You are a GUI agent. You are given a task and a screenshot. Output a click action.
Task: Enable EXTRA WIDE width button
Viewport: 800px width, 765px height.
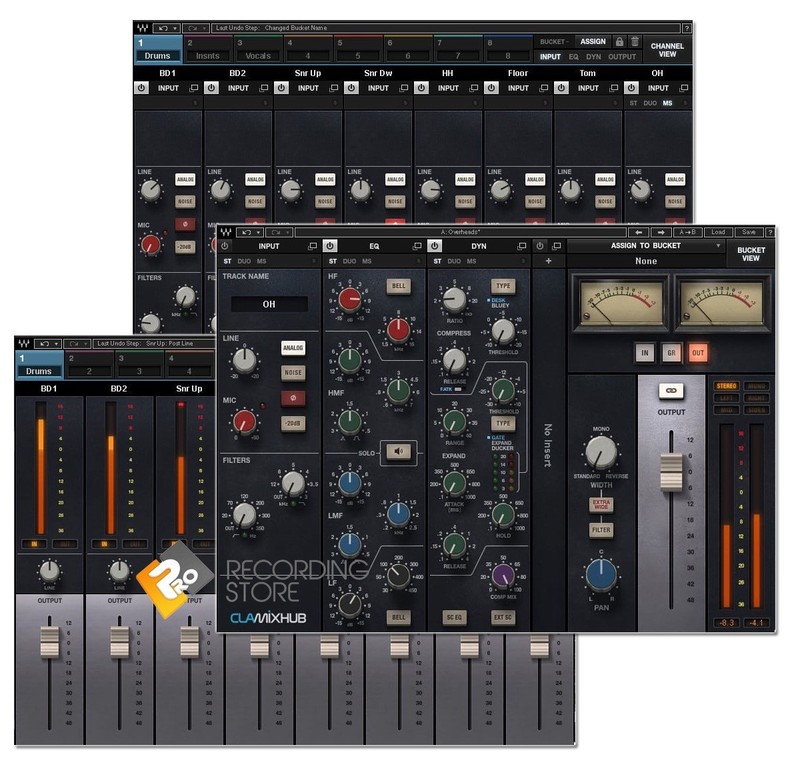coord(601,505)
